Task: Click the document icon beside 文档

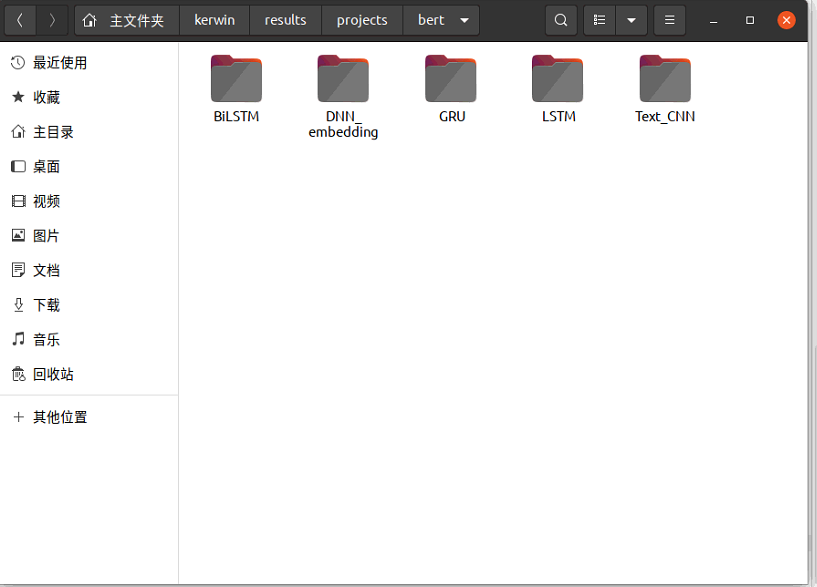Action: coord(18,270)
